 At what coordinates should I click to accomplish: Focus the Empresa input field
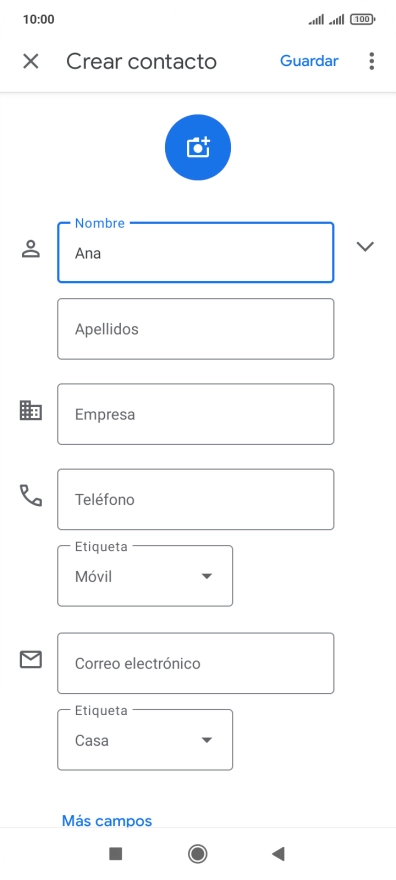[x=196, y=414]
